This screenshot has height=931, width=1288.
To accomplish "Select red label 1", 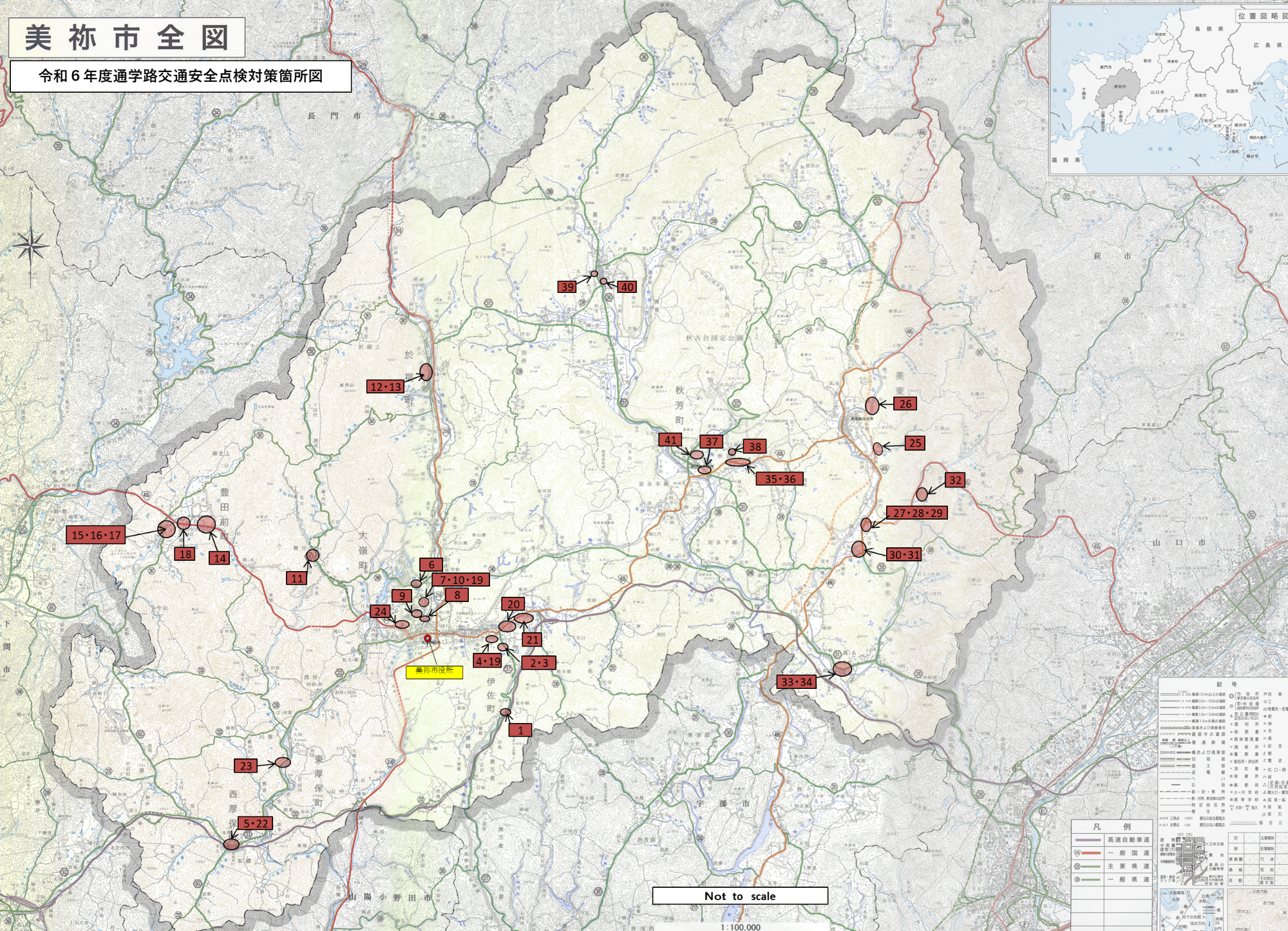I will (520, 730).
